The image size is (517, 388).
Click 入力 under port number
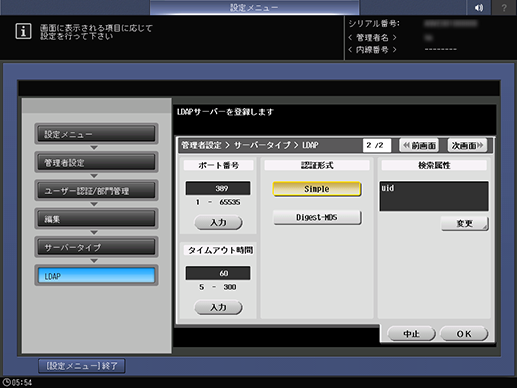(218, 222)
